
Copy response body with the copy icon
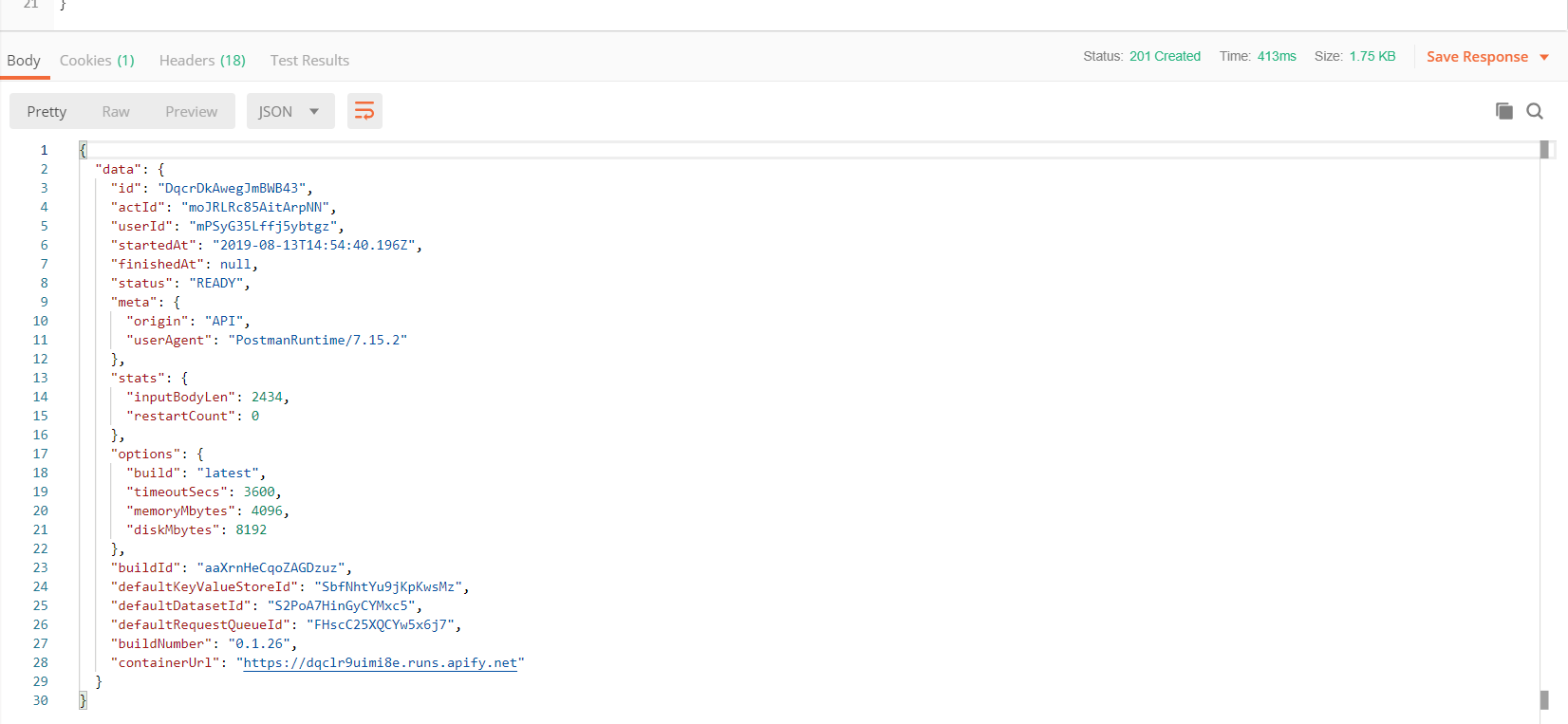(1504, 111)
